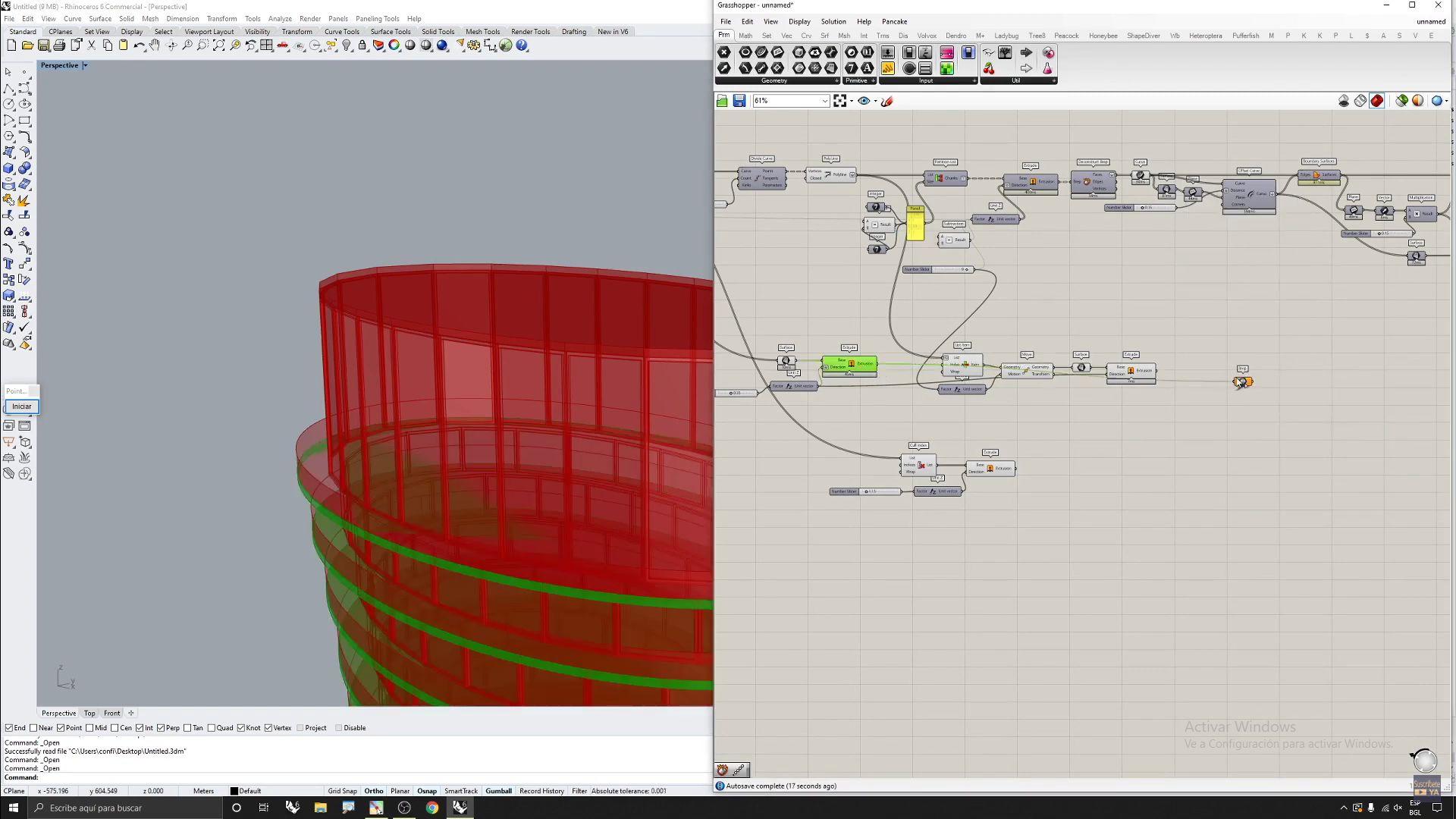
Task: Open Rhino Help question mark icon
Action: coord(522,45)
